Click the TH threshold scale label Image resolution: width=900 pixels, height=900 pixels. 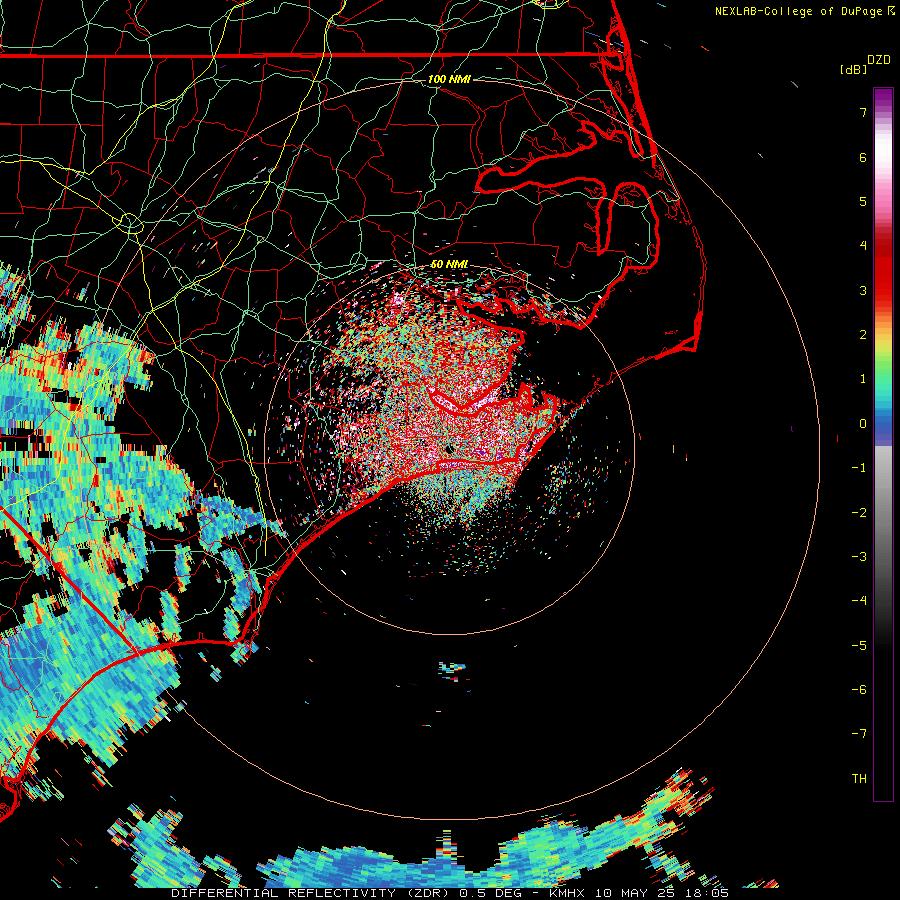tap(859, 779)
